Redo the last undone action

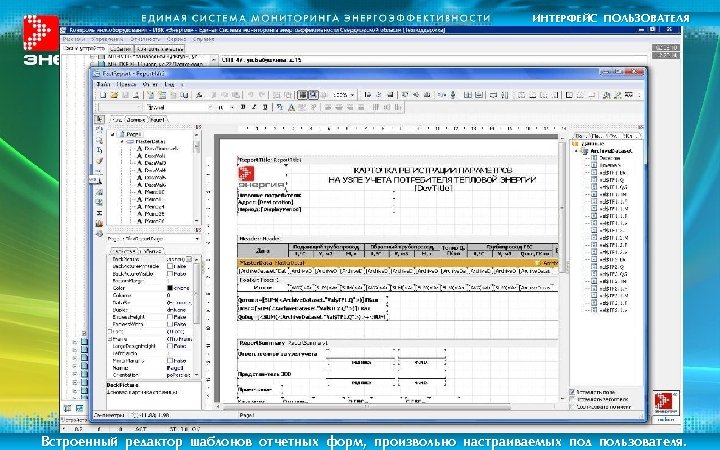coord(262,95)
